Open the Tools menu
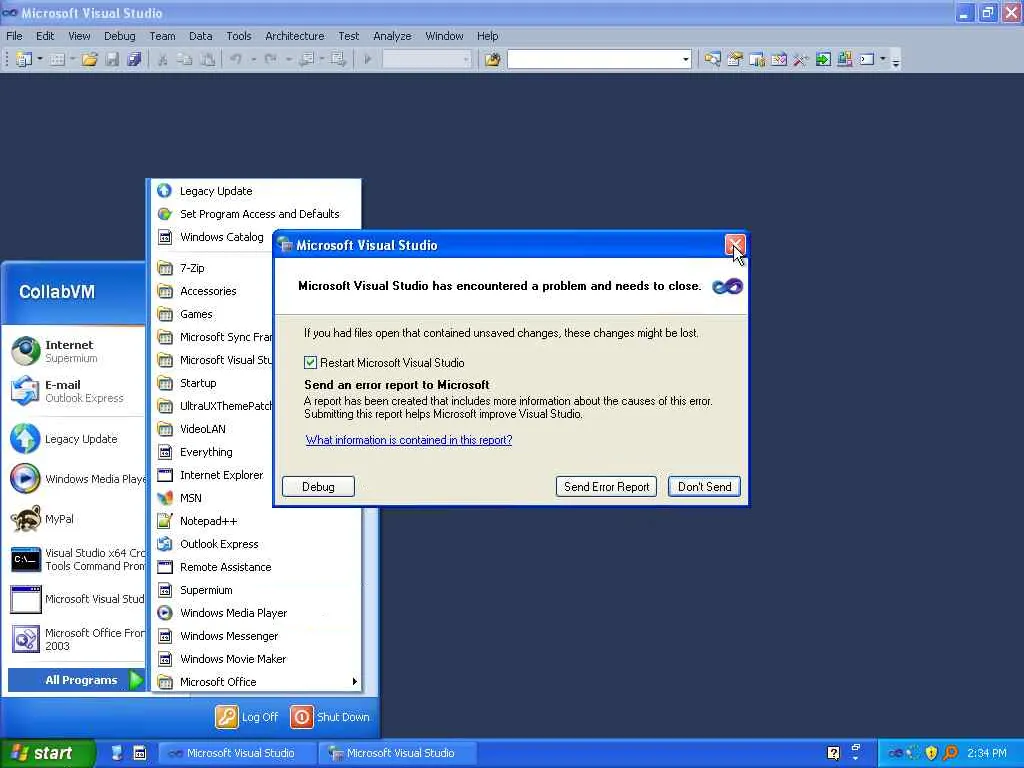Image resolution: width=1024 pixels, height=768 pixels. (x=238, y=36)
